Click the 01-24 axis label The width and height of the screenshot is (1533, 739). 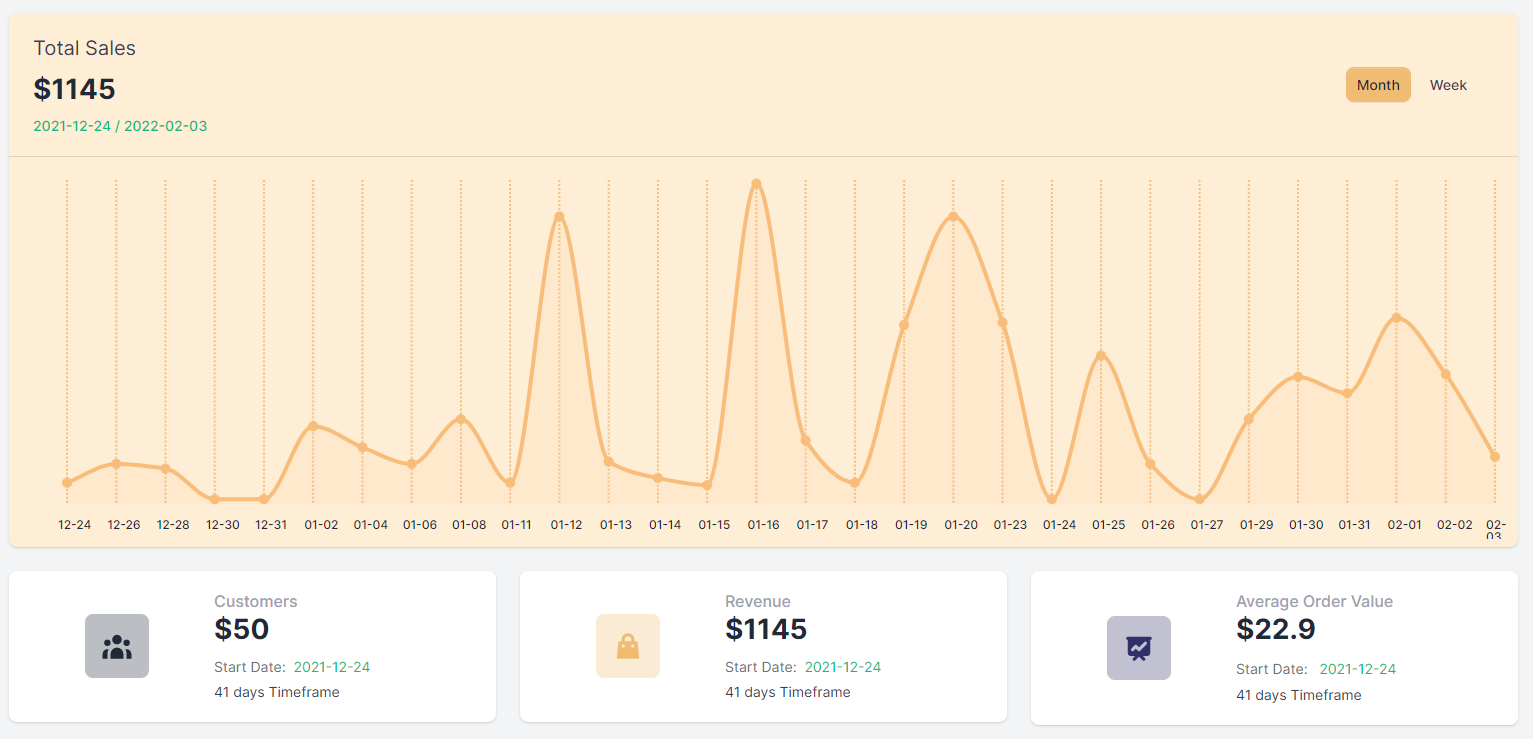(x=1059, y=525)
